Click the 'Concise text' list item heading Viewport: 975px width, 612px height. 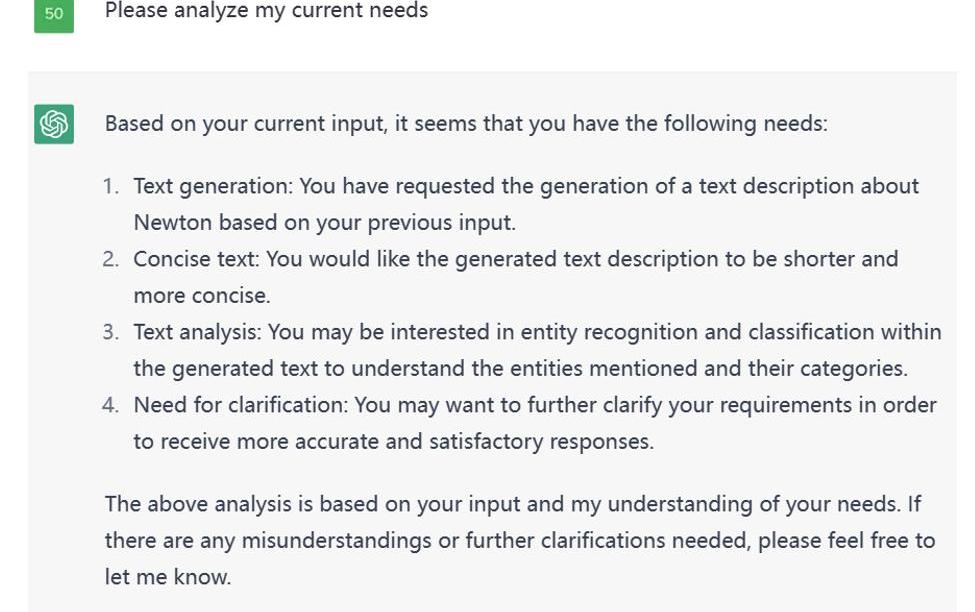[x=196, y=259]
